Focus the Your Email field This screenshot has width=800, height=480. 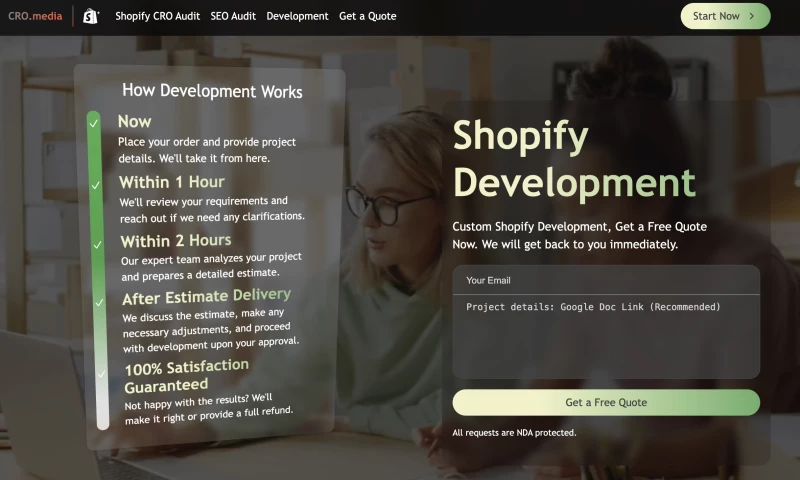tap(606, 280)
